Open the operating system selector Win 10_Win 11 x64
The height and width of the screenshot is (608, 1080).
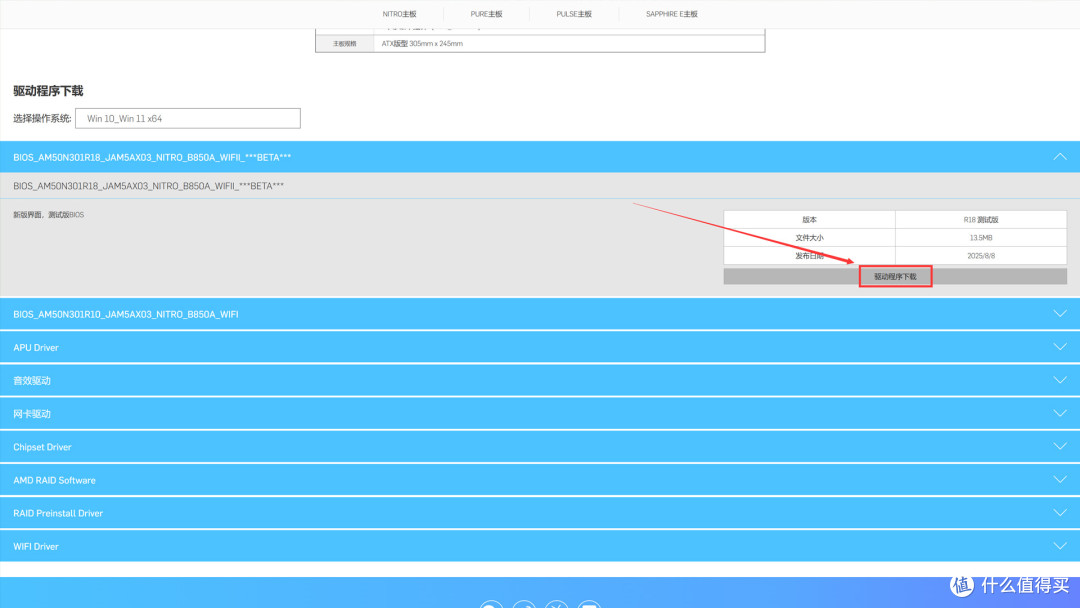188,118
